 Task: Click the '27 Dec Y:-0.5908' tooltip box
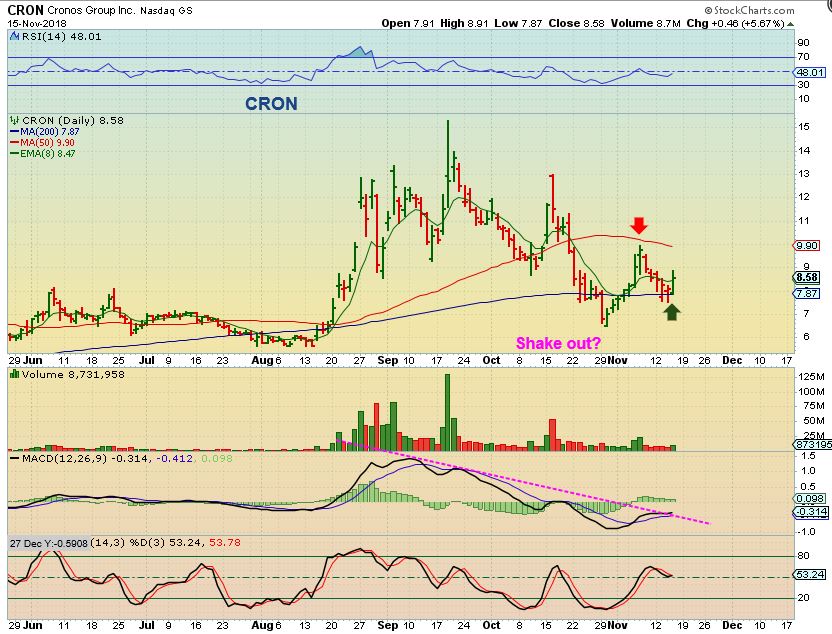pyautogui.click(x=48, y=543)
